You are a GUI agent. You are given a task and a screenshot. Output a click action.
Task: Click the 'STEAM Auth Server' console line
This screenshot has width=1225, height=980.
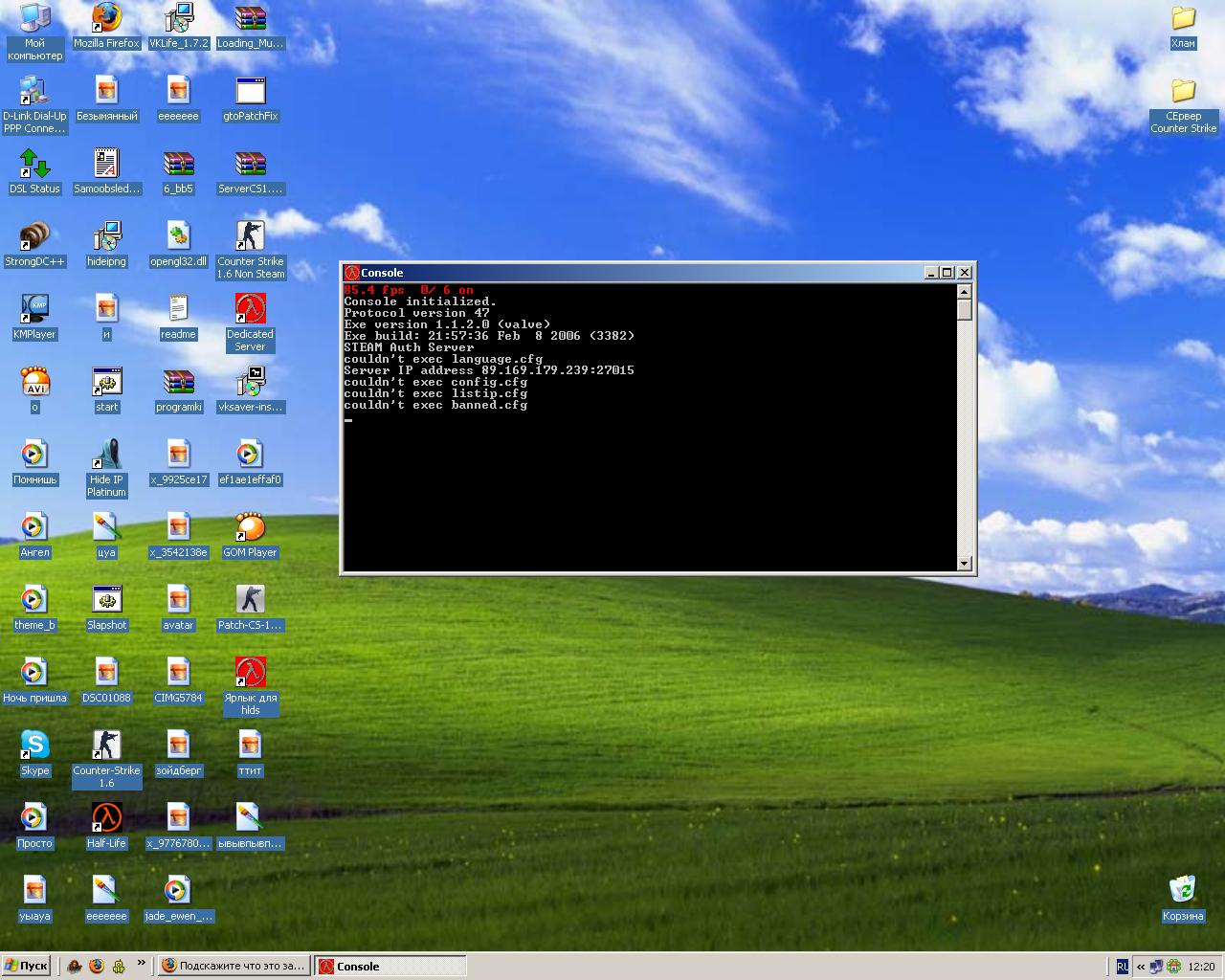(x=409, y=347)
